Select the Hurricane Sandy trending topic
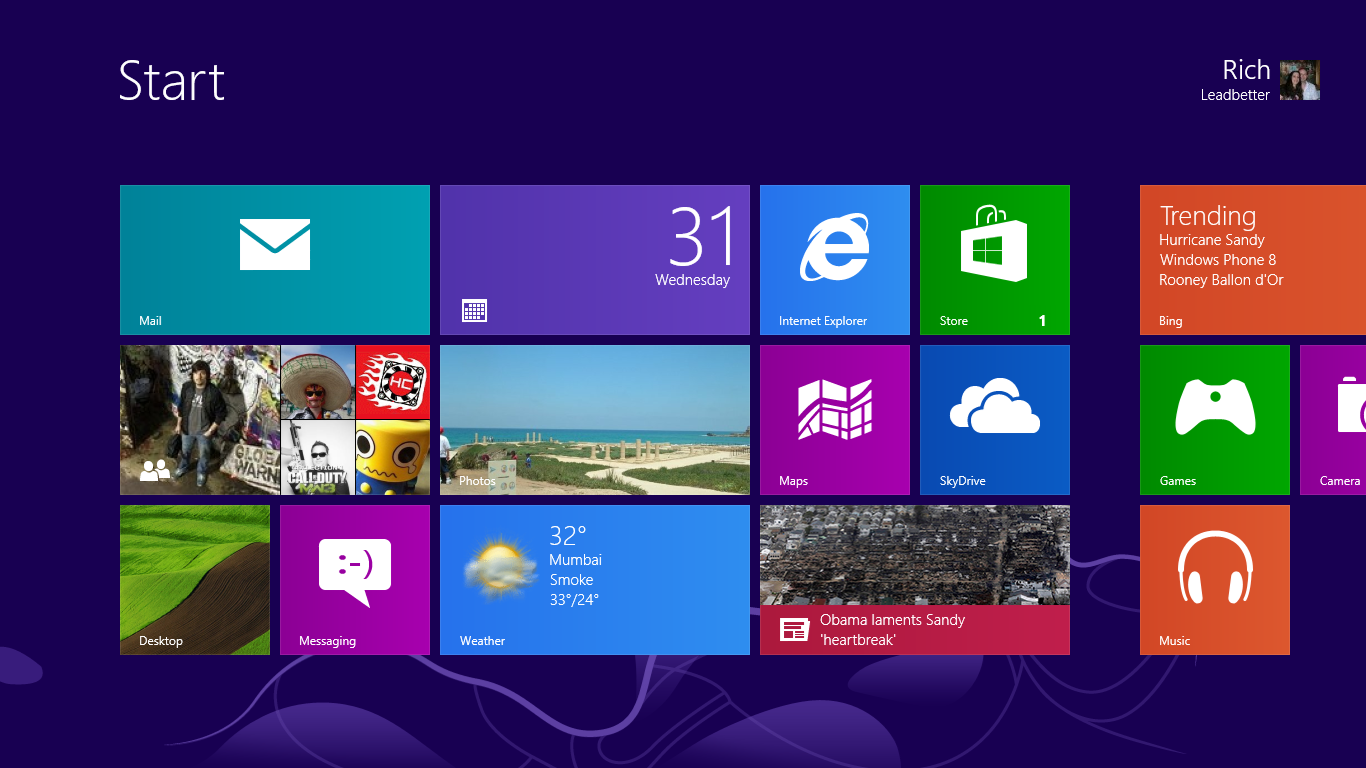1366x768 pixels. [x=1213, y=240]
